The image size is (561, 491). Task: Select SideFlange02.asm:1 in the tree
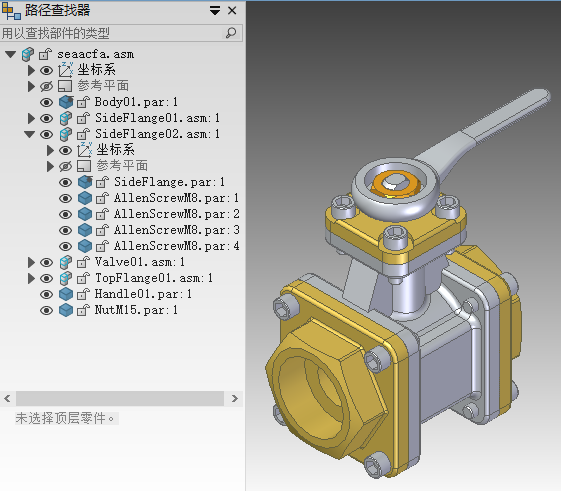[157, 134]
